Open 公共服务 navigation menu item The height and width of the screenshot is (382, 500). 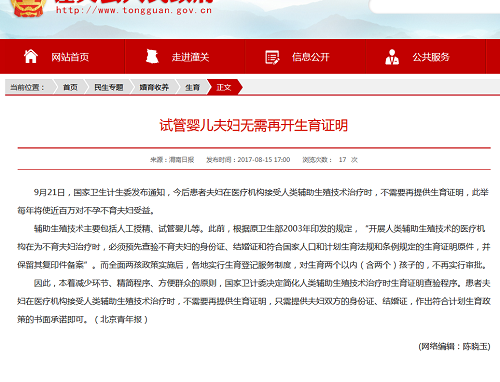[431, 57]
